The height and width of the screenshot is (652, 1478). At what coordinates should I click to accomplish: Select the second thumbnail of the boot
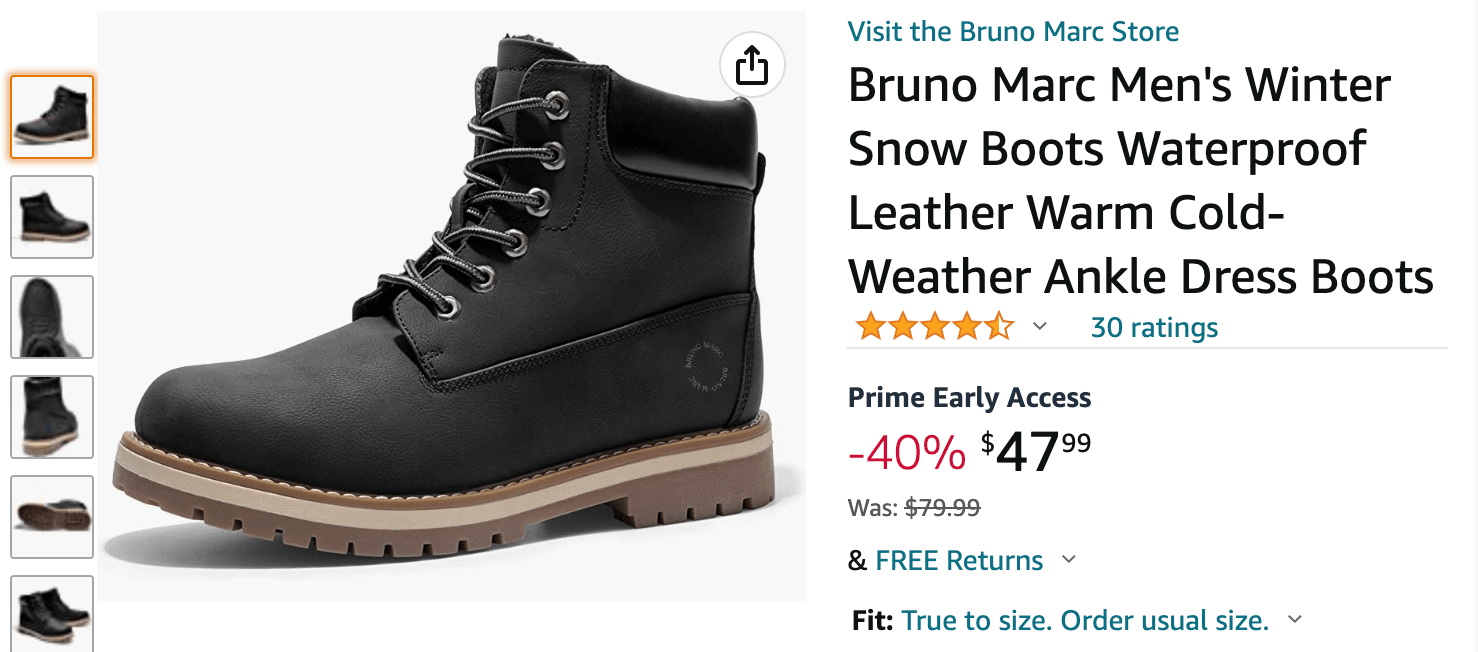click(x=52, y=217)
